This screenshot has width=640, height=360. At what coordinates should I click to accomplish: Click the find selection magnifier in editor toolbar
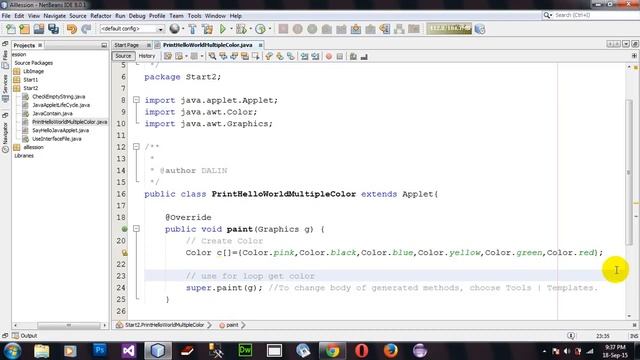point(212,56)
